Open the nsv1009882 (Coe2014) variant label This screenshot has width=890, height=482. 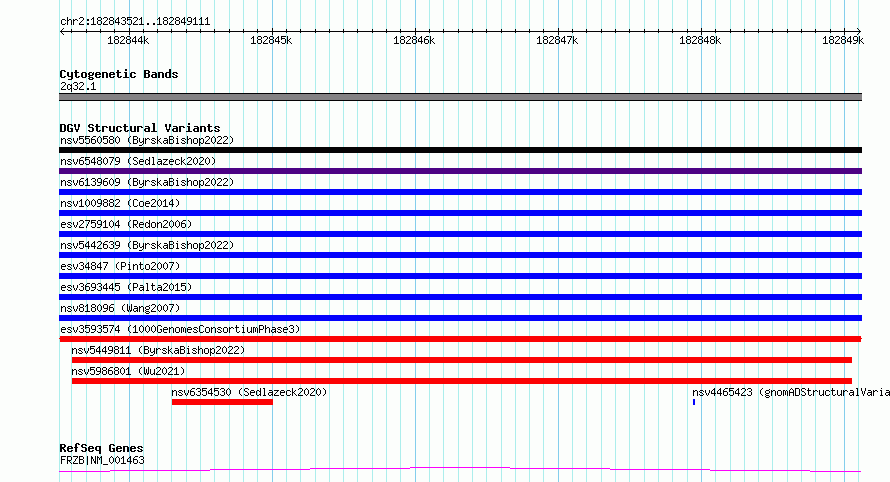[x=120, y=203]
